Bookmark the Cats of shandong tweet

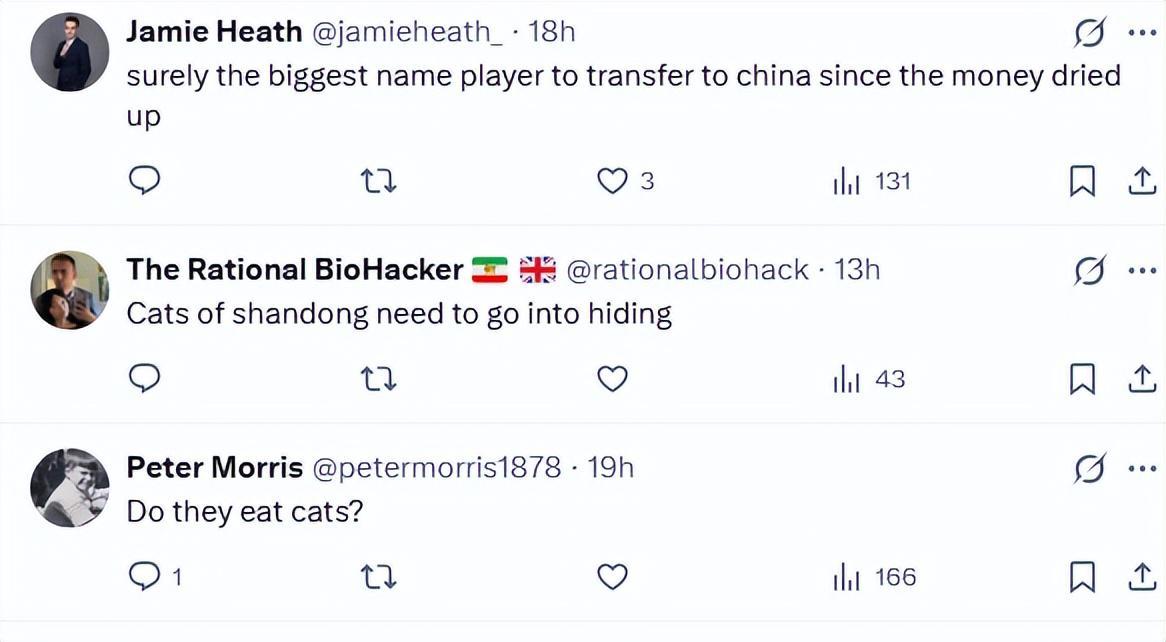pos(1082,379)
